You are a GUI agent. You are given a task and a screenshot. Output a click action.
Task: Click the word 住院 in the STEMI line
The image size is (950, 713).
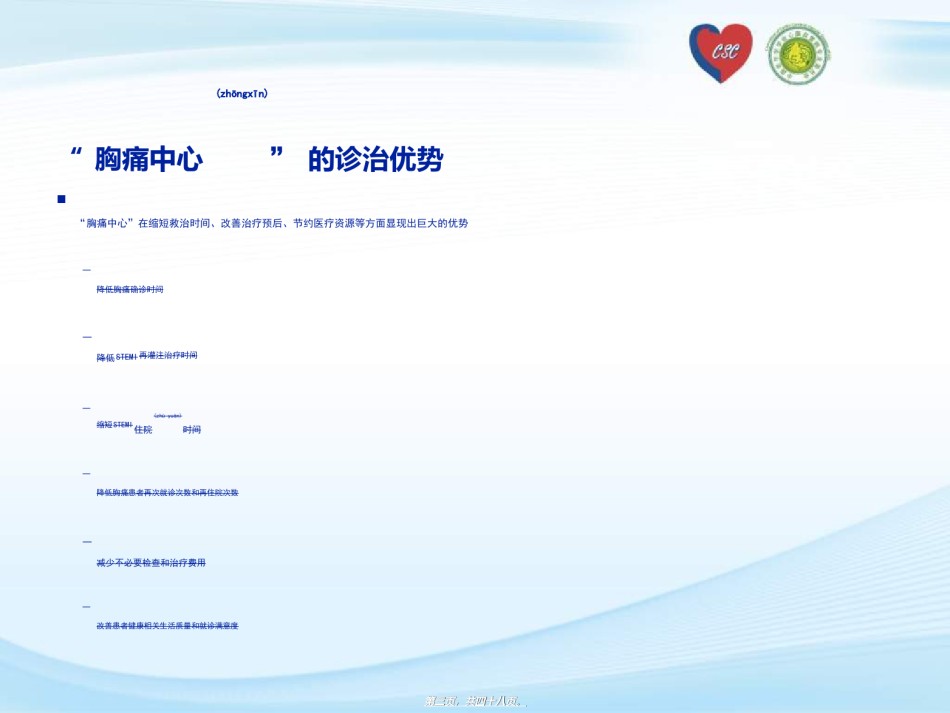pos(143,429)
